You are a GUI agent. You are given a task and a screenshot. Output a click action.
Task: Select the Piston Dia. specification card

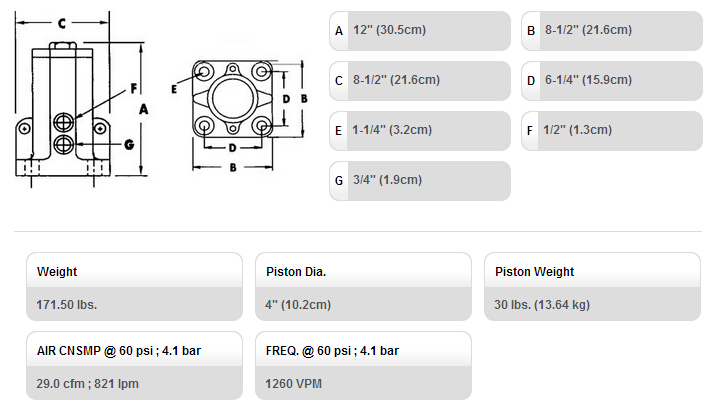pos(363,287)
